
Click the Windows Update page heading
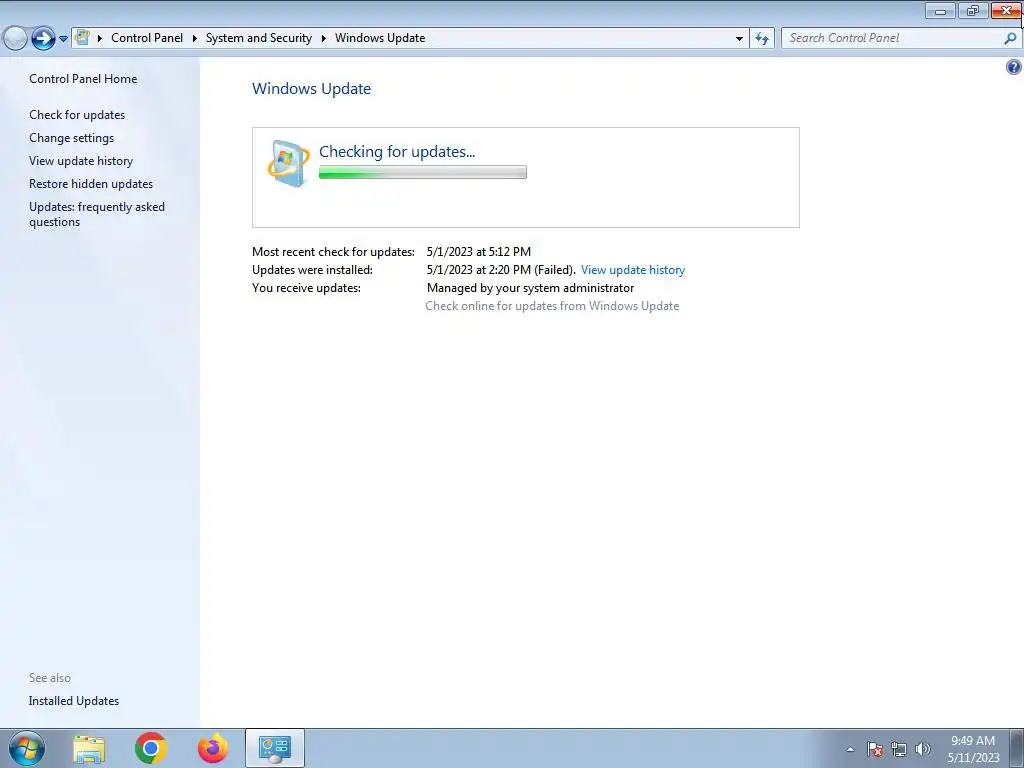pos(312,89)
